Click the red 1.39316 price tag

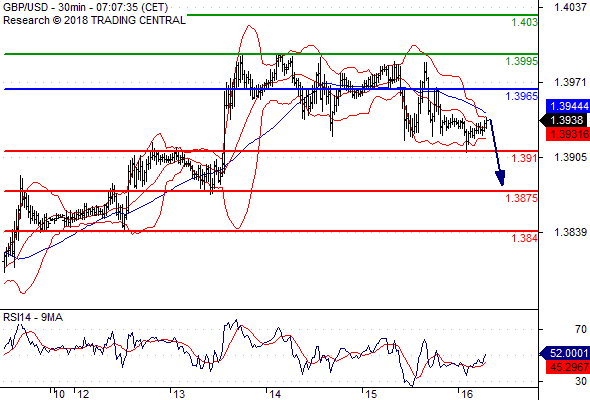pos(568,134)
